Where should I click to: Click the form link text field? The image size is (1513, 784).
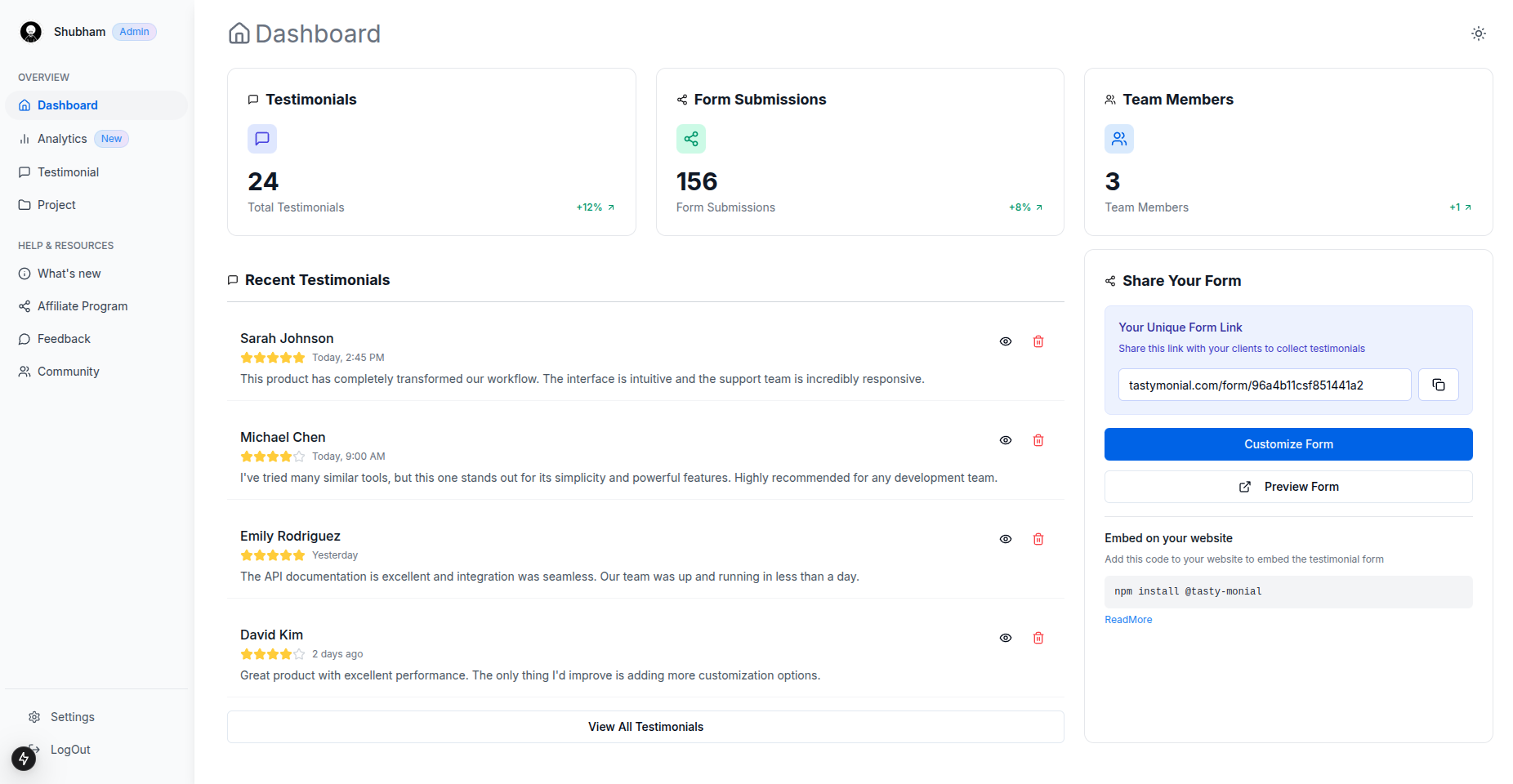point(1264,385)
